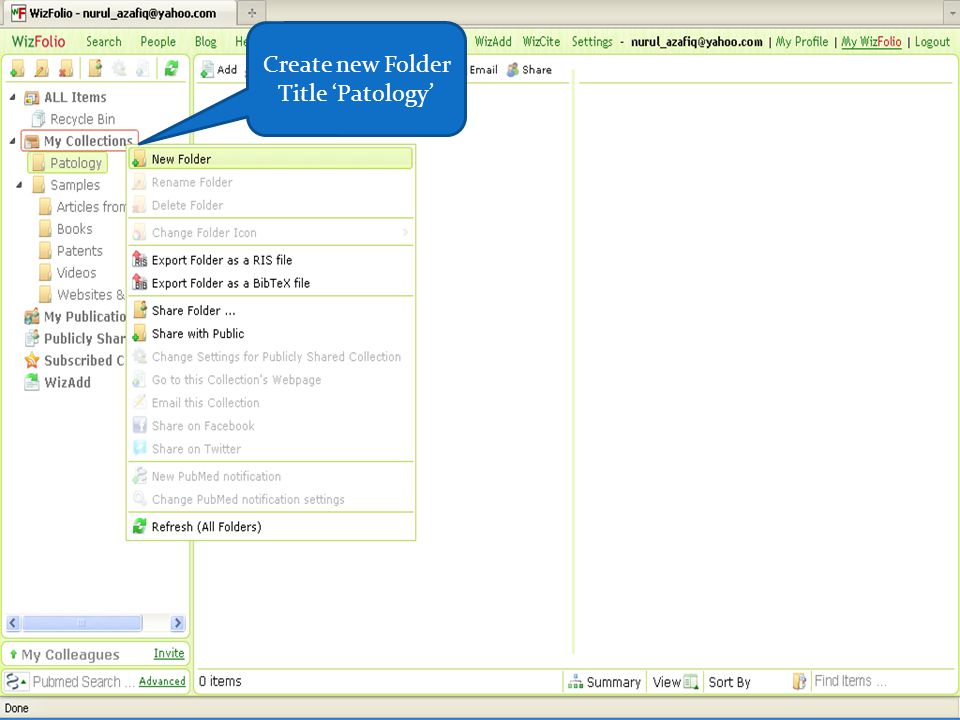This screenshot has width=960, height=720.
Task: Collapse the ALL Items tree node
Action: (12, 97)
